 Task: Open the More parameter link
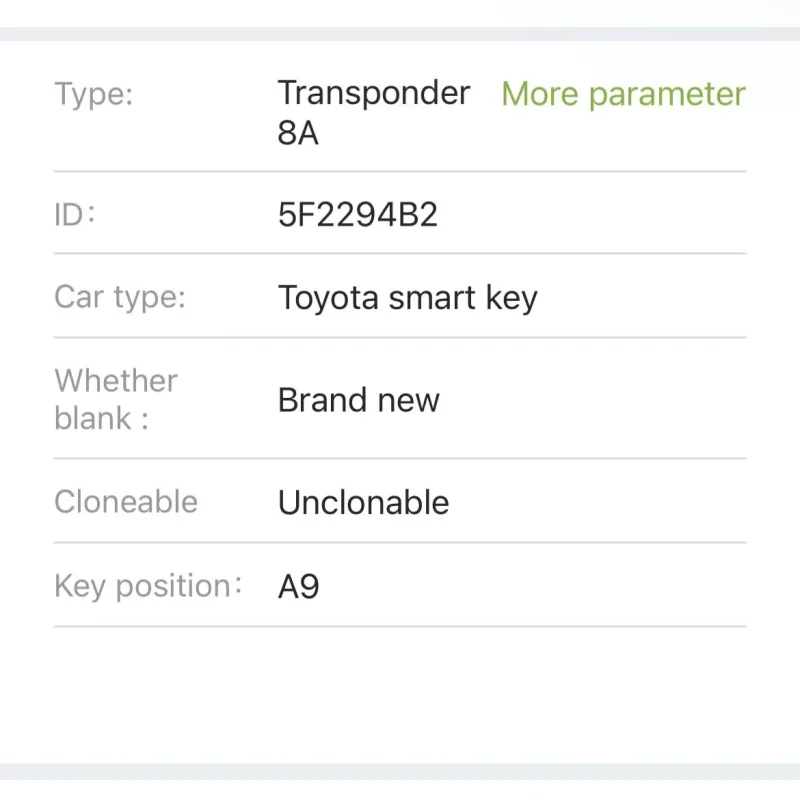click(x=623, y=94)
